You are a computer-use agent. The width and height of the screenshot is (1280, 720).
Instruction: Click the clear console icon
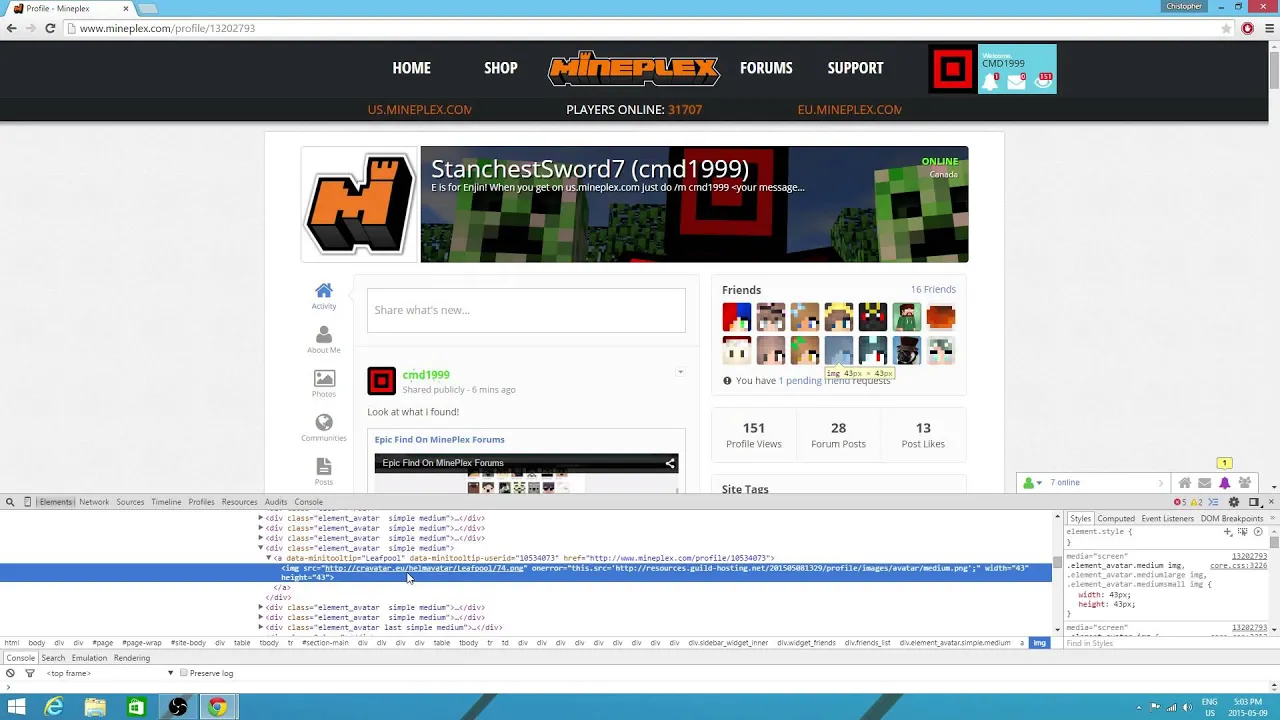[x=10, y=673]
